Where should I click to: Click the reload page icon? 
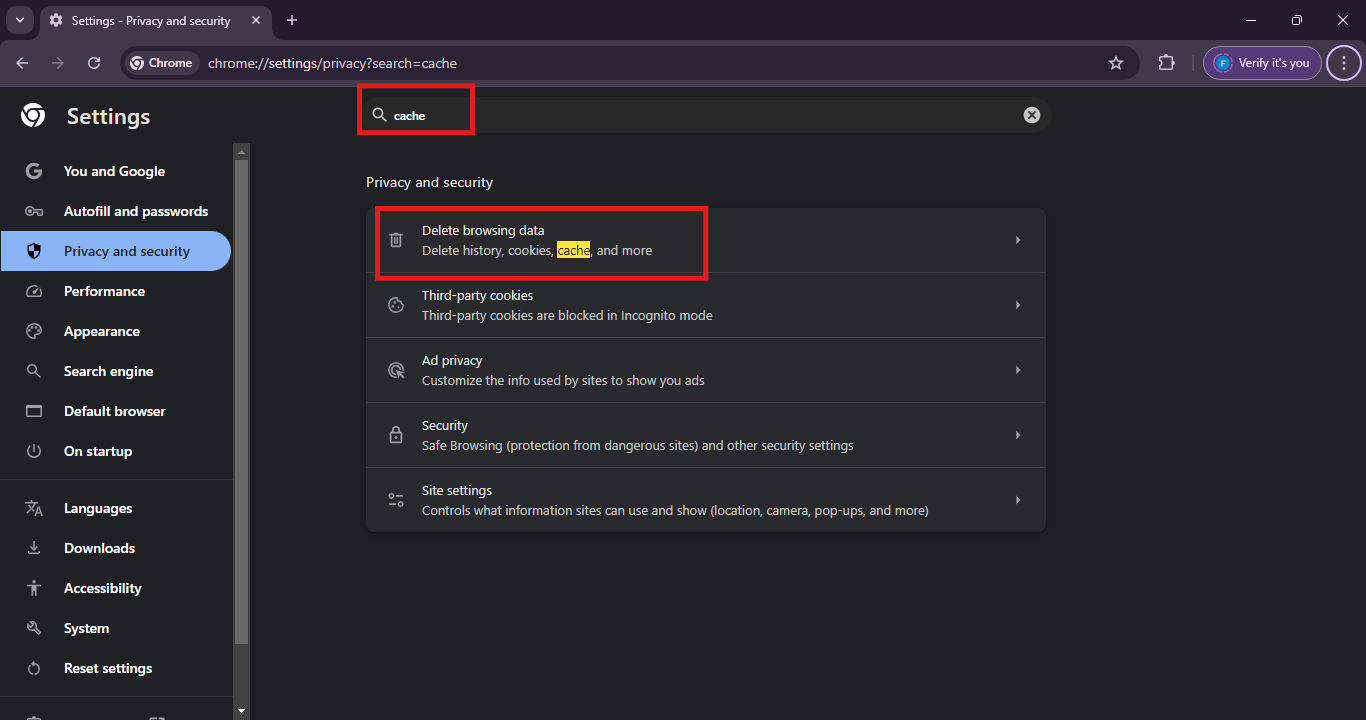(94, 63)
